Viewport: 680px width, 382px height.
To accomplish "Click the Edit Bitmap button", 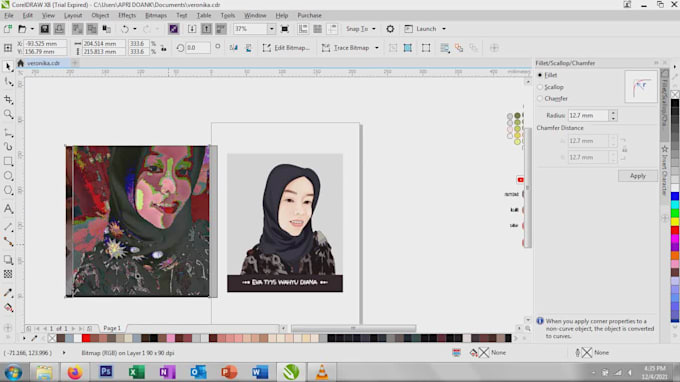I will [286, 48].
